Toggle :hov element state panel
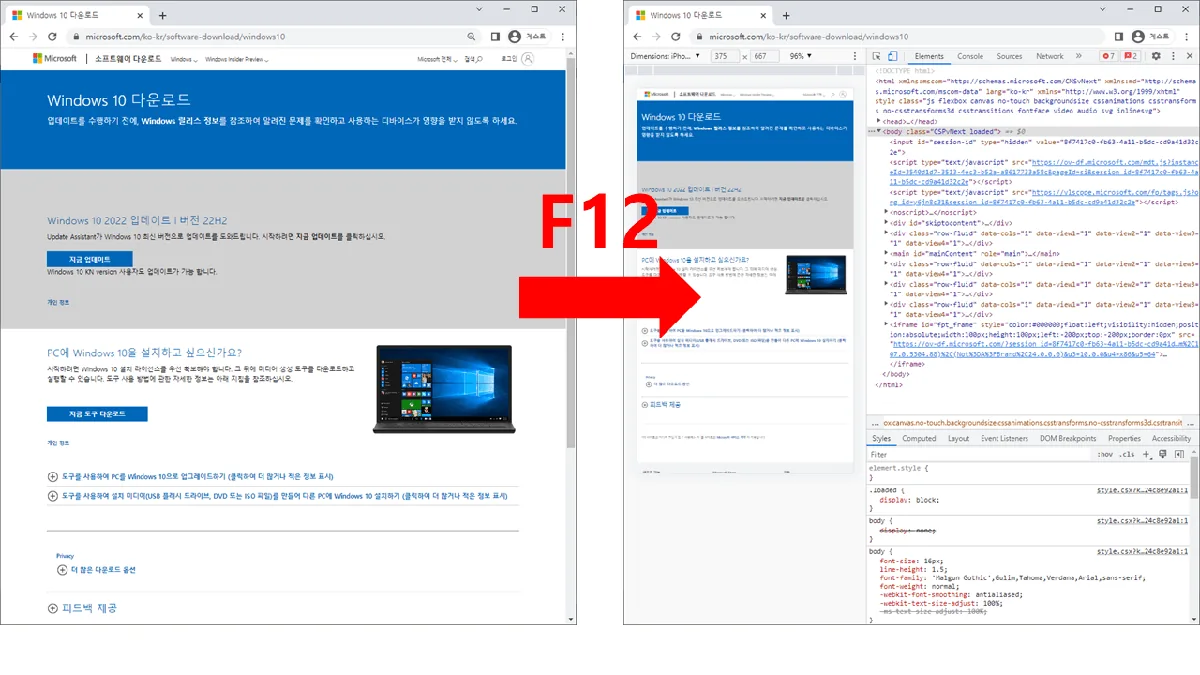The width and height of the screenshot is (1200, 675). pos(1105,454)
